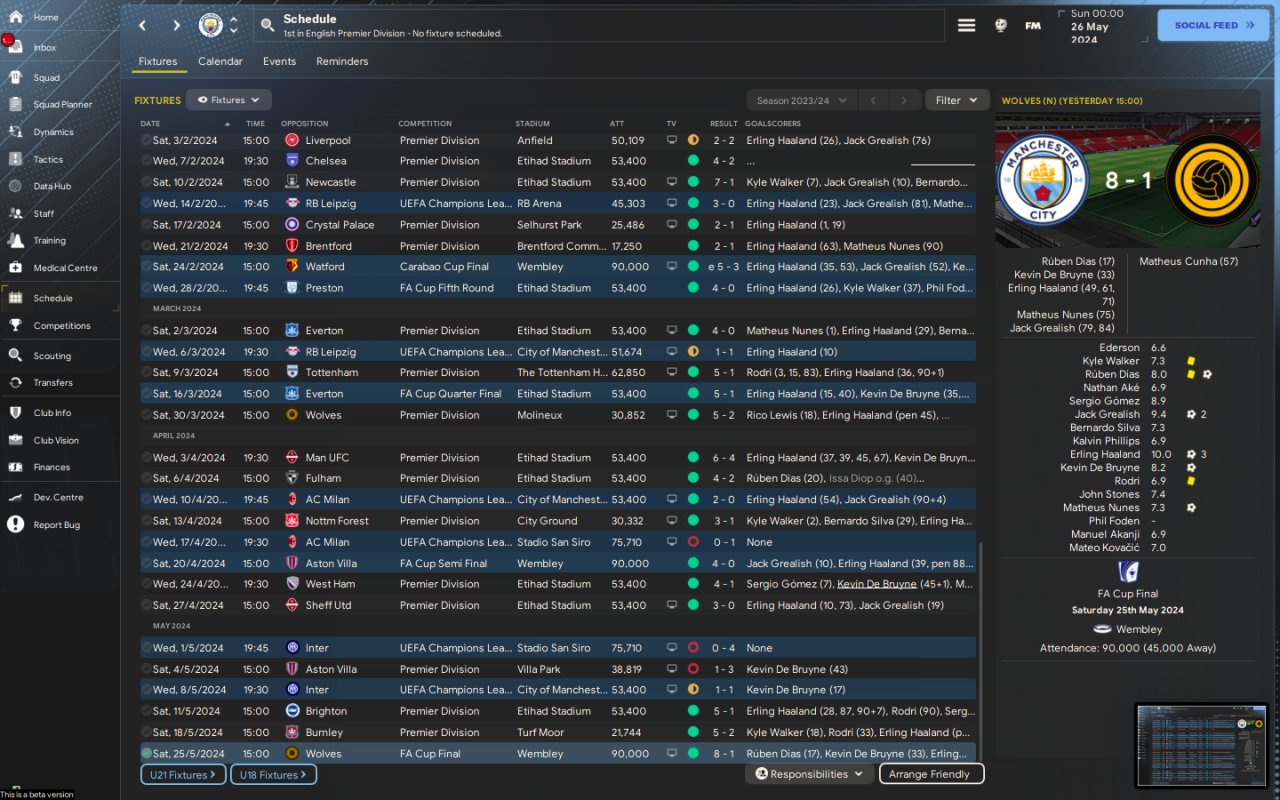Toggle the check circle on Crystal Palace fixture
Screen dimensions: 1280x800
point(146,225)
